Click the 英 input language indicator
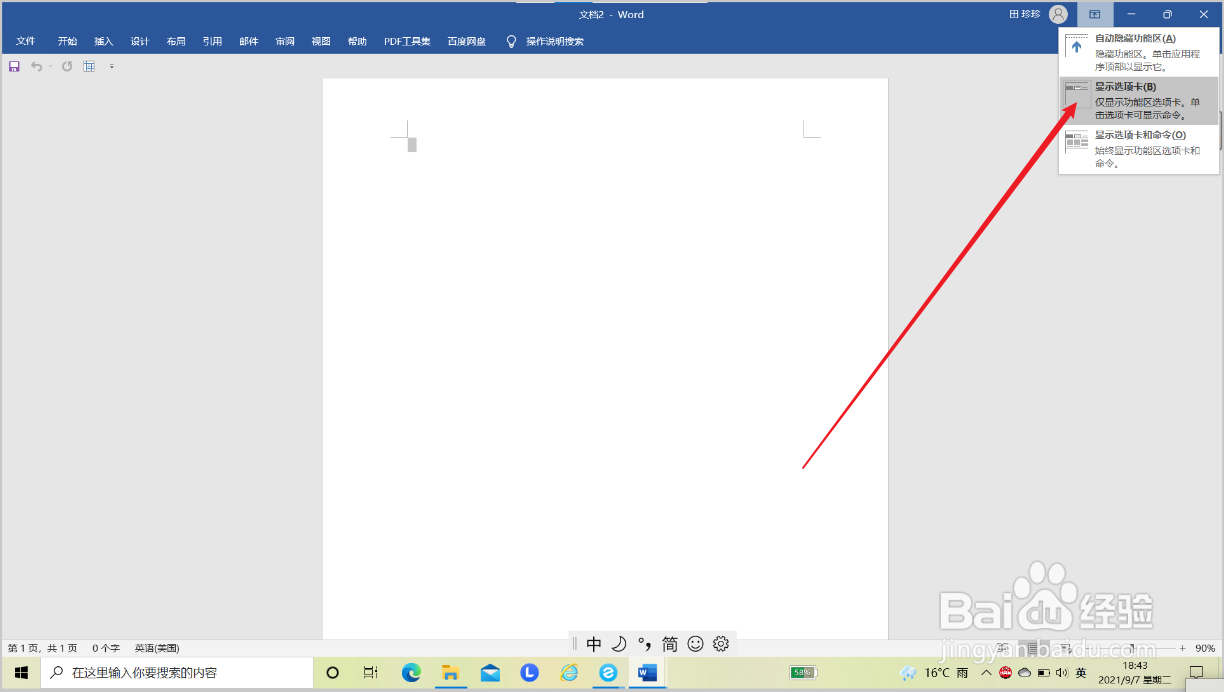This screenshot has height=692, width=1224. (x=1081, y=673)
